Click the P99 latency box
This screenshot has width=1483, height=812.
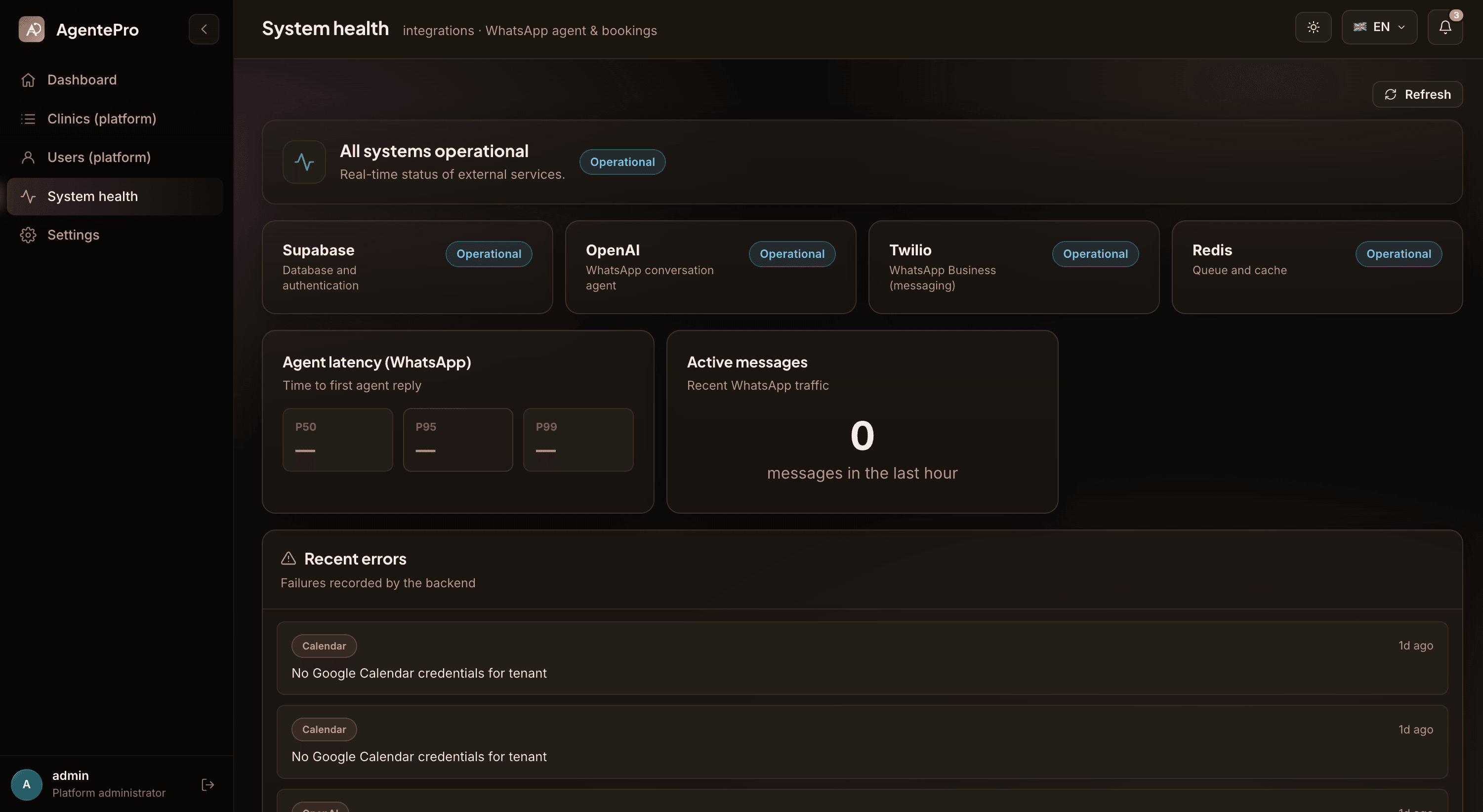click(x=578, y=440)
